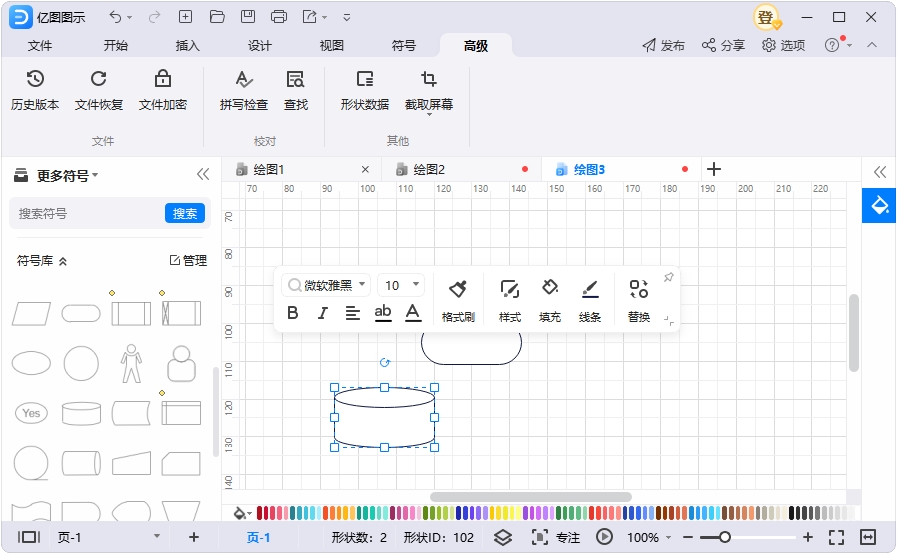897x554 pixels.
Task: Click the 文件加密 lock icon
Action: (x=163, y=78)
